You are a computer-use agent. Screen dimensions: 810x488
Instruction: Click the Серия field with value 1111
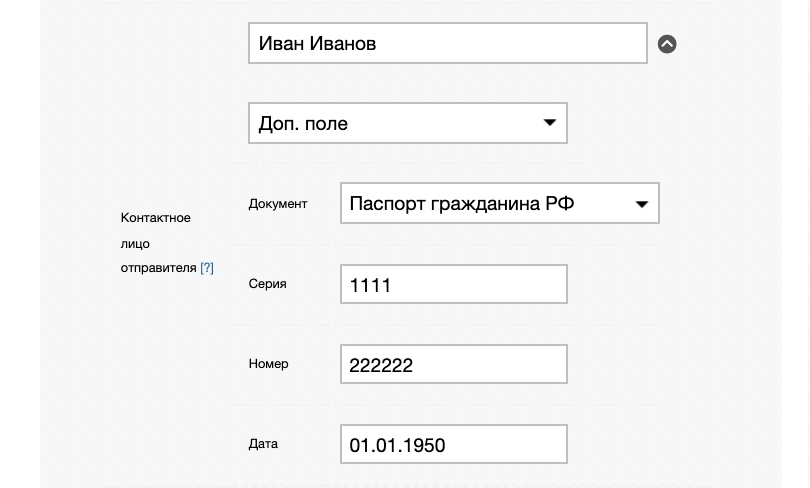pyautogui.click(x=453, y=285)
